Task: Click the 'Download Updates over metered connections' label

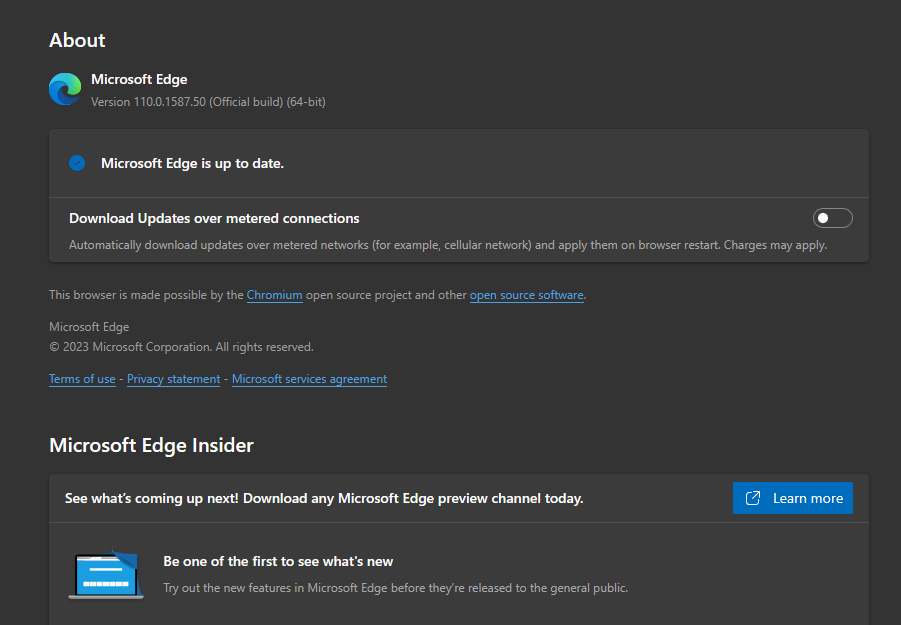Action: point(214,218)
